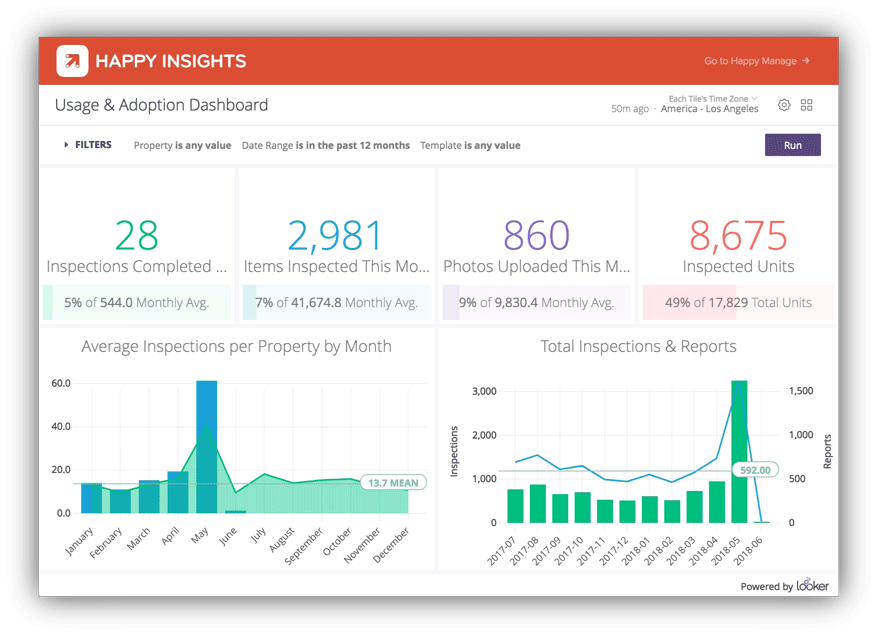Image resolution: width=877 pixels, height=633 pixels.
Task: Click the 13.7 MEAN reference label
Action: point(393,483)
